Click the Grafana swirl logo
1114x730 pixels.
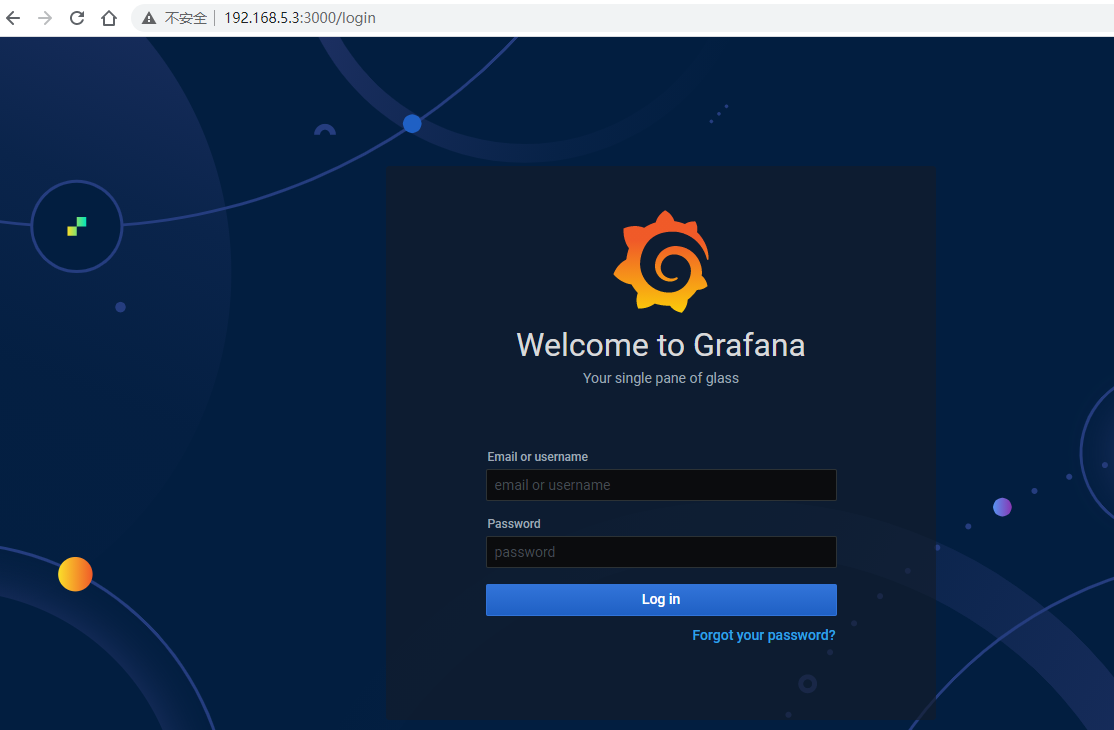click(661, 262)
